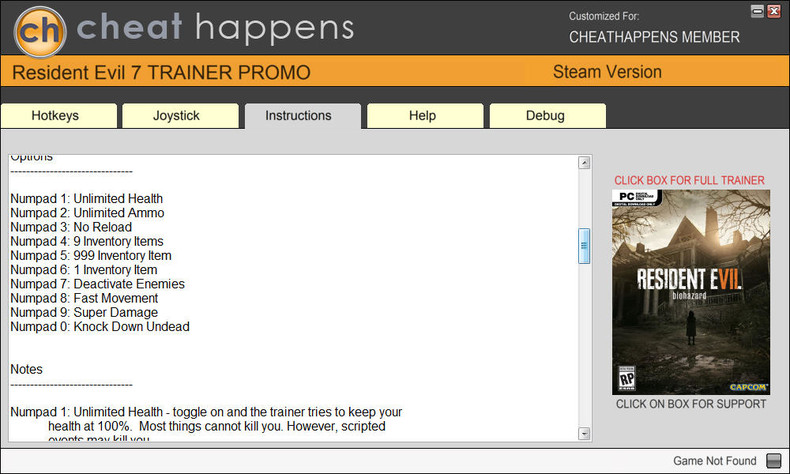Click the 'Numpad 4: 9 Inventory Items' line
The width and height of the screenshot is (790, 474).
[87, 241]
